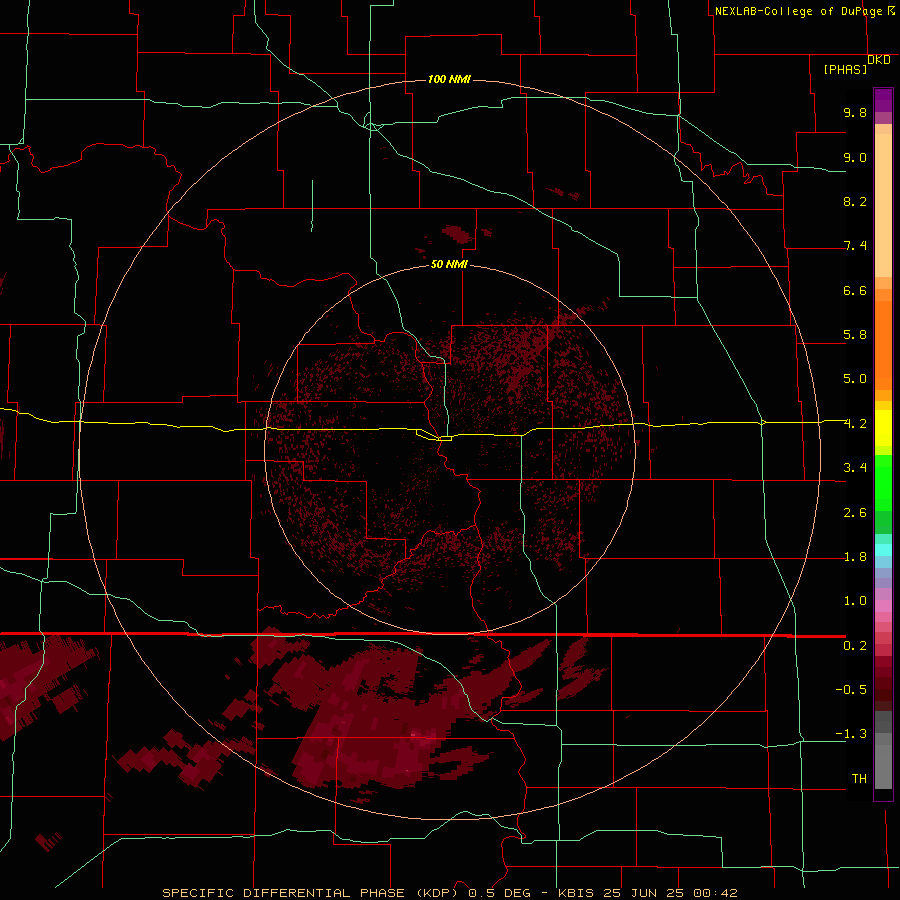Screen dimensions: 900x900
Task: Click the 1.0 scale value
Action: 855,601
